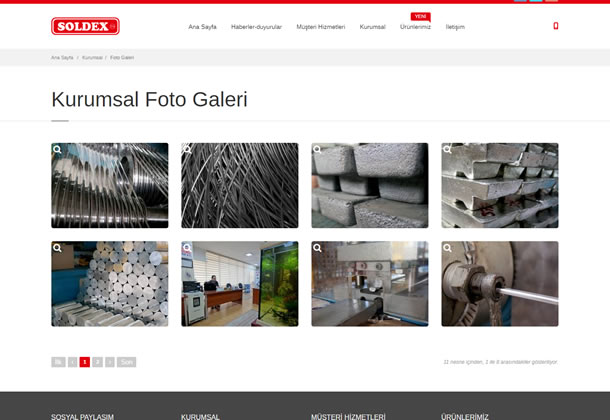Click the SOLDEX logo
This screenshot has height=420, width=610.
point(85,26)
